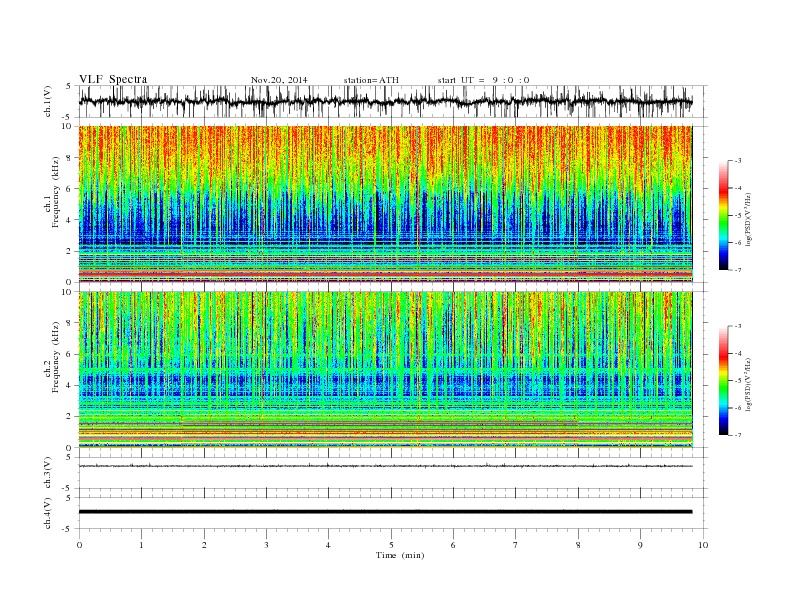The height and width of the screenshot is (612, 792).
Task: Click the ch.1 voltage waveform trace
Action: click(385, 101)
